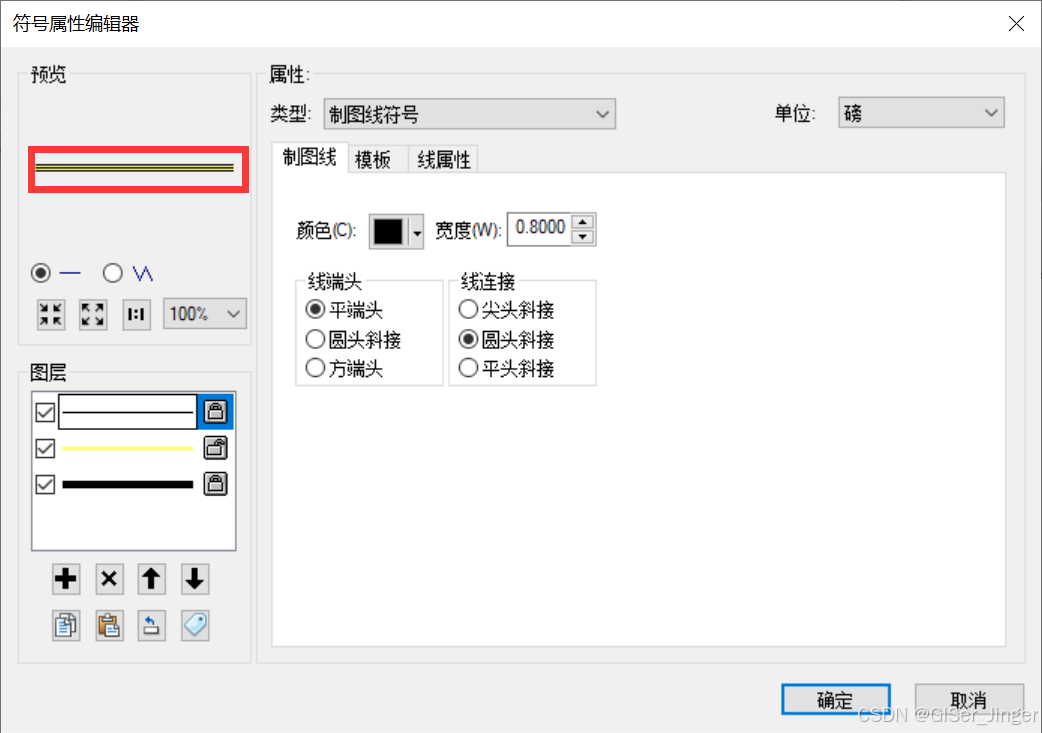Click the delete layer X icon
1042x733 pixels.
point(109,579)
